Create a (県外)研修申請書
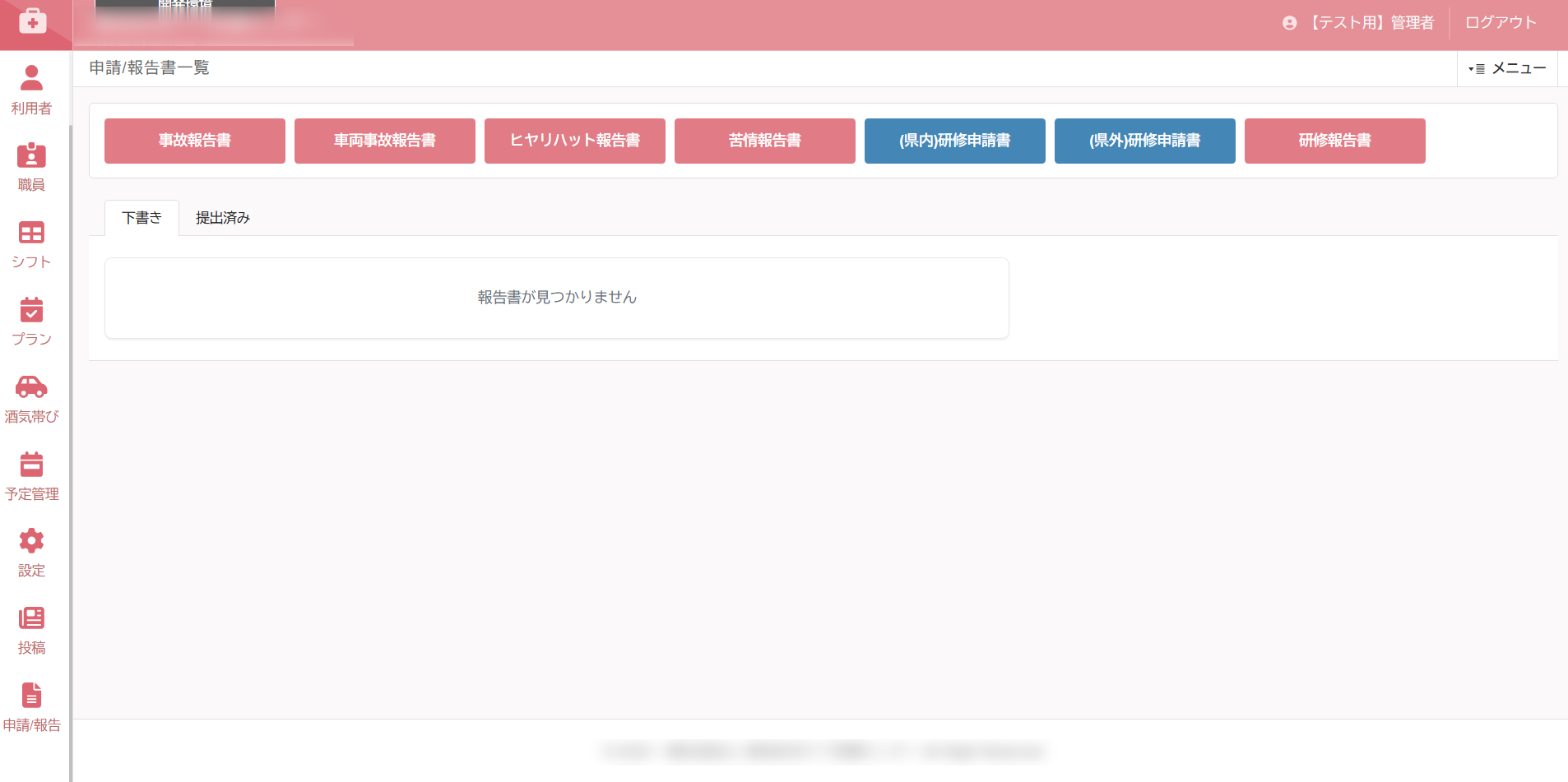This screenshot has width=1568, height=782. [x=1145, y=141]
